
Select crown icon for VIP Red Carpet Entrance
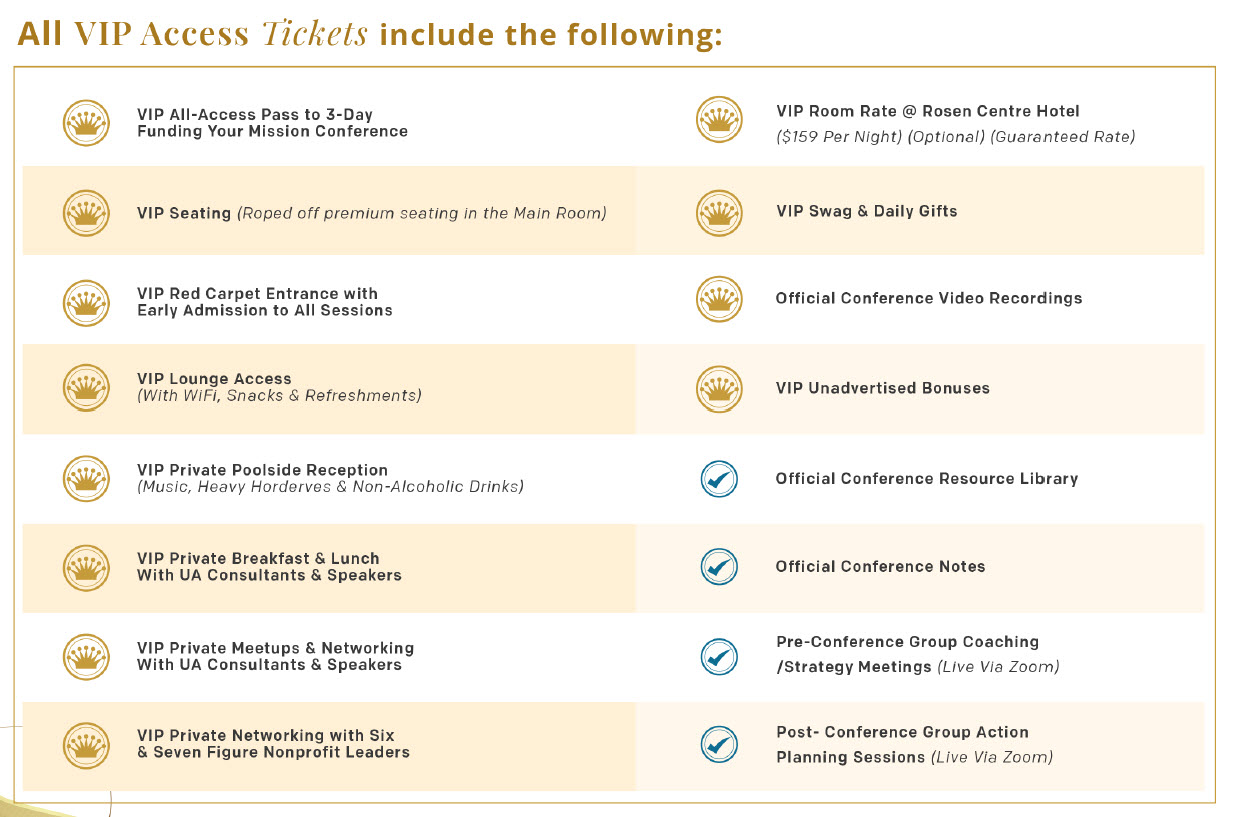86,302
